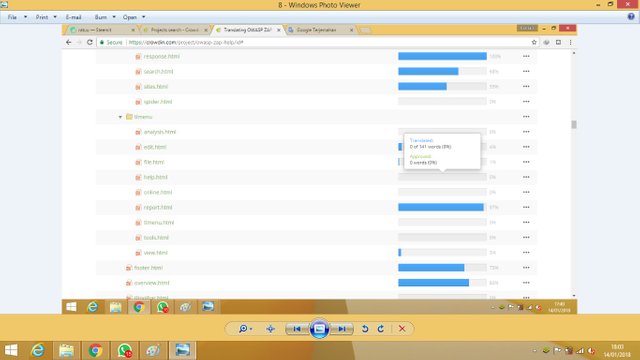
Task: Switch to the Projects search - Crowdin tab
Action: [175, 30]
